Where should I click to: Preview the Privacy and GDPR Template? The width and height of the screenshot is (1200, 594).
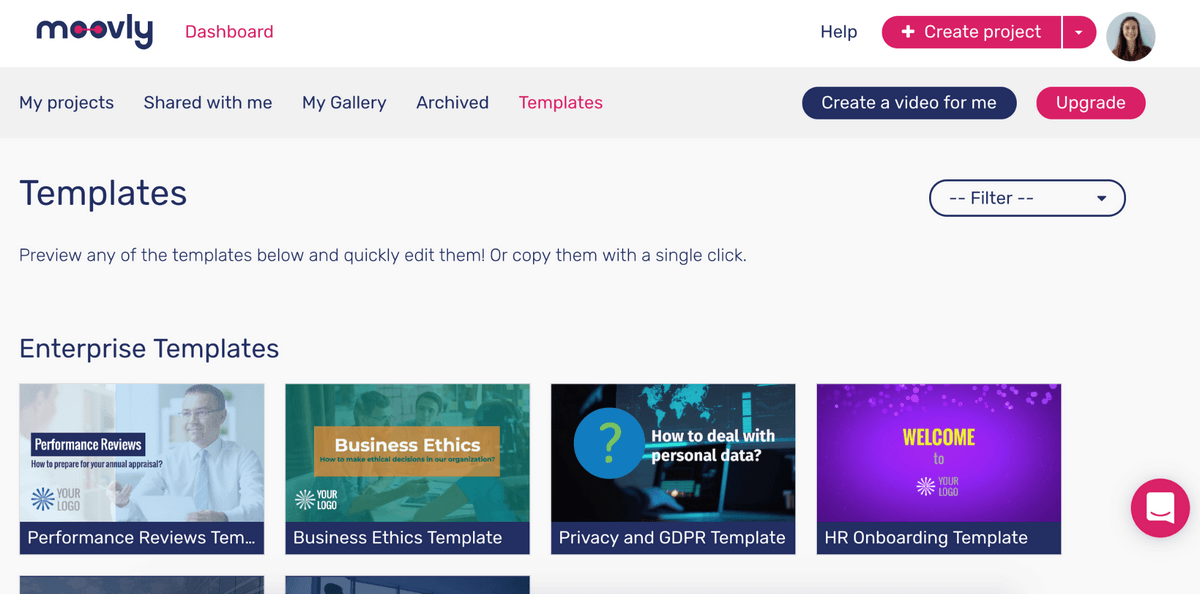tap(673, 469)
